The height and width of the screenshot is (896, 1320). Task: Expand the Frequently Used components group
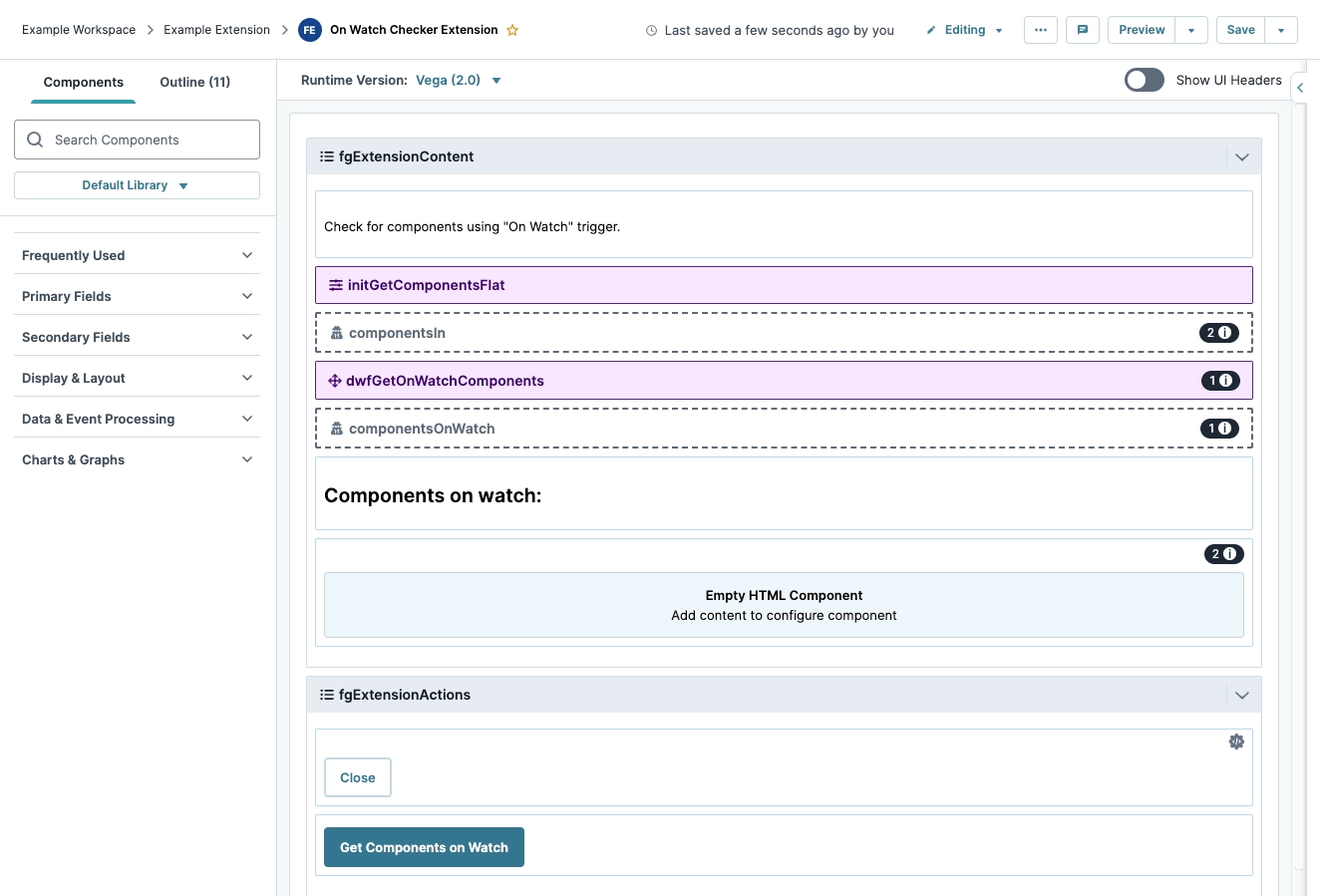(x=137, y=255)
